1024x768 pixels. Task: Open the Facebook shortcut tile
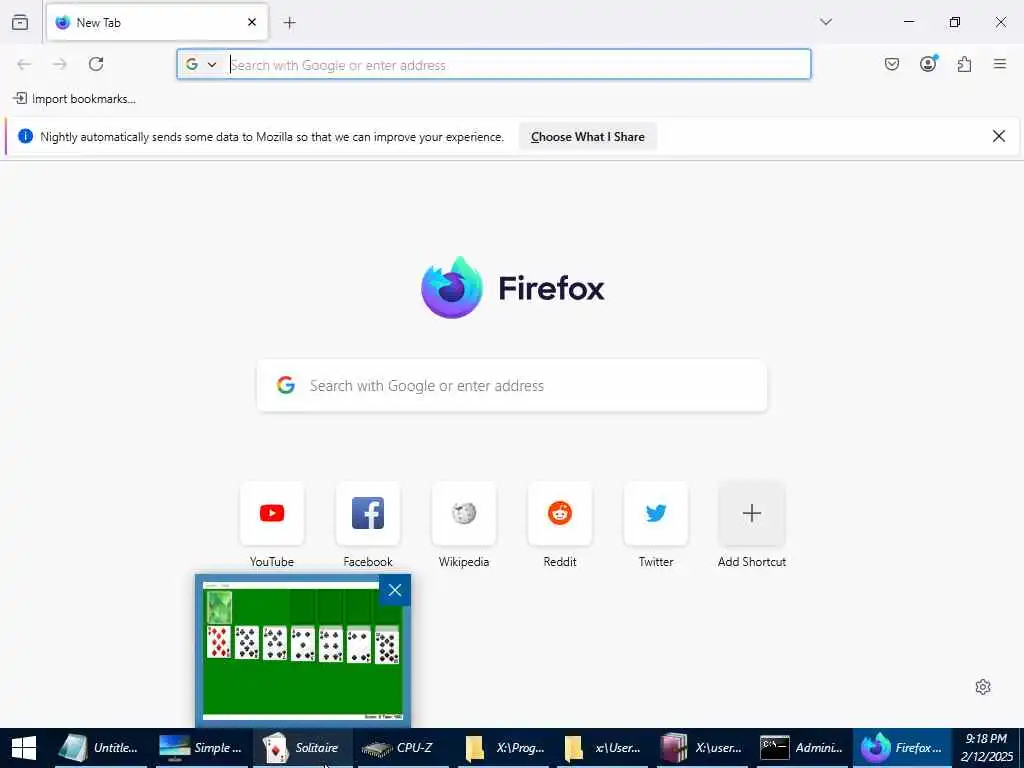(x=368, y=513)
